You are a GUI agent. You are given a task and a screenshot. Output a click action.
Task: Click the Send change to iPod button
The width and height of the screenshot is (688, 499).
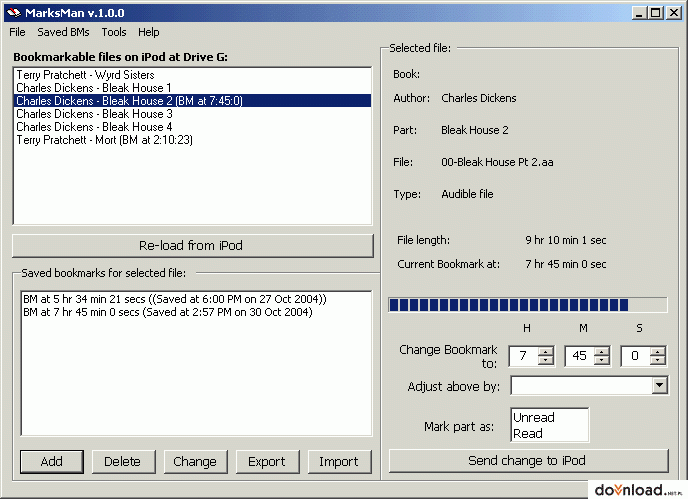pos(529,461)
